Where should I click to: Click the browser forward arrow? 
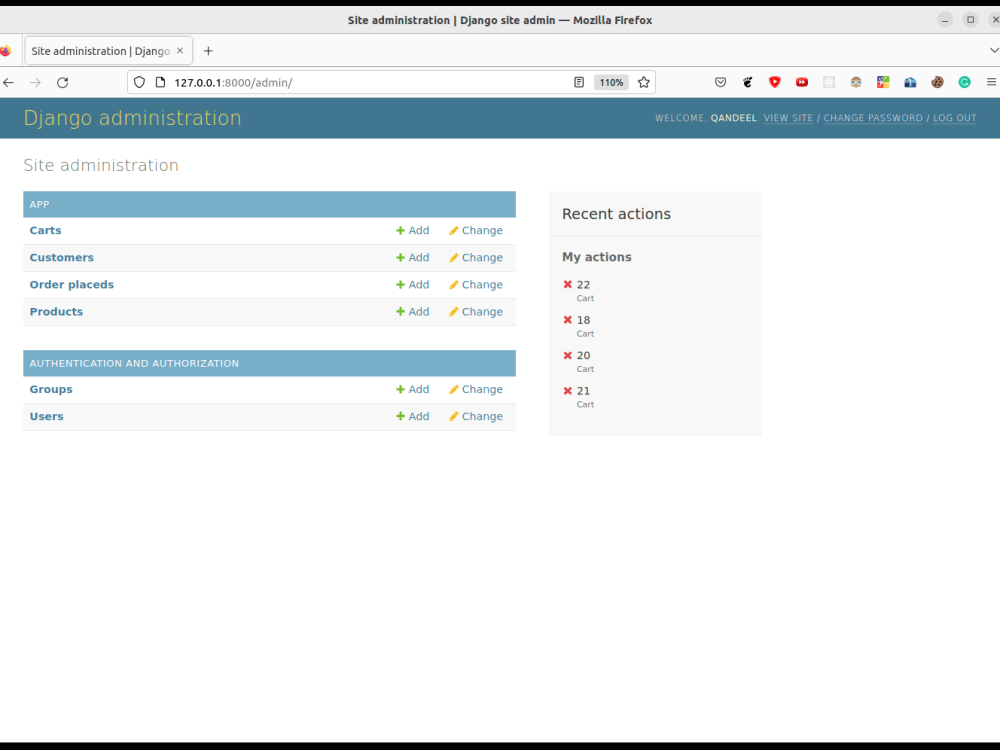point(35,82)
